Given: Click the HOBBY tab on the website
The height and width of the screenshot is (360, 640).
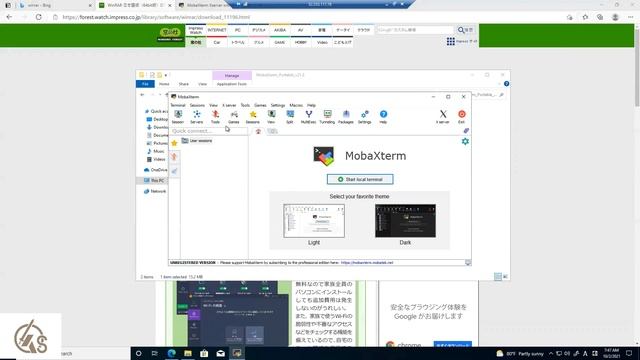Looking at the screenshot, I should coord(301,42).
